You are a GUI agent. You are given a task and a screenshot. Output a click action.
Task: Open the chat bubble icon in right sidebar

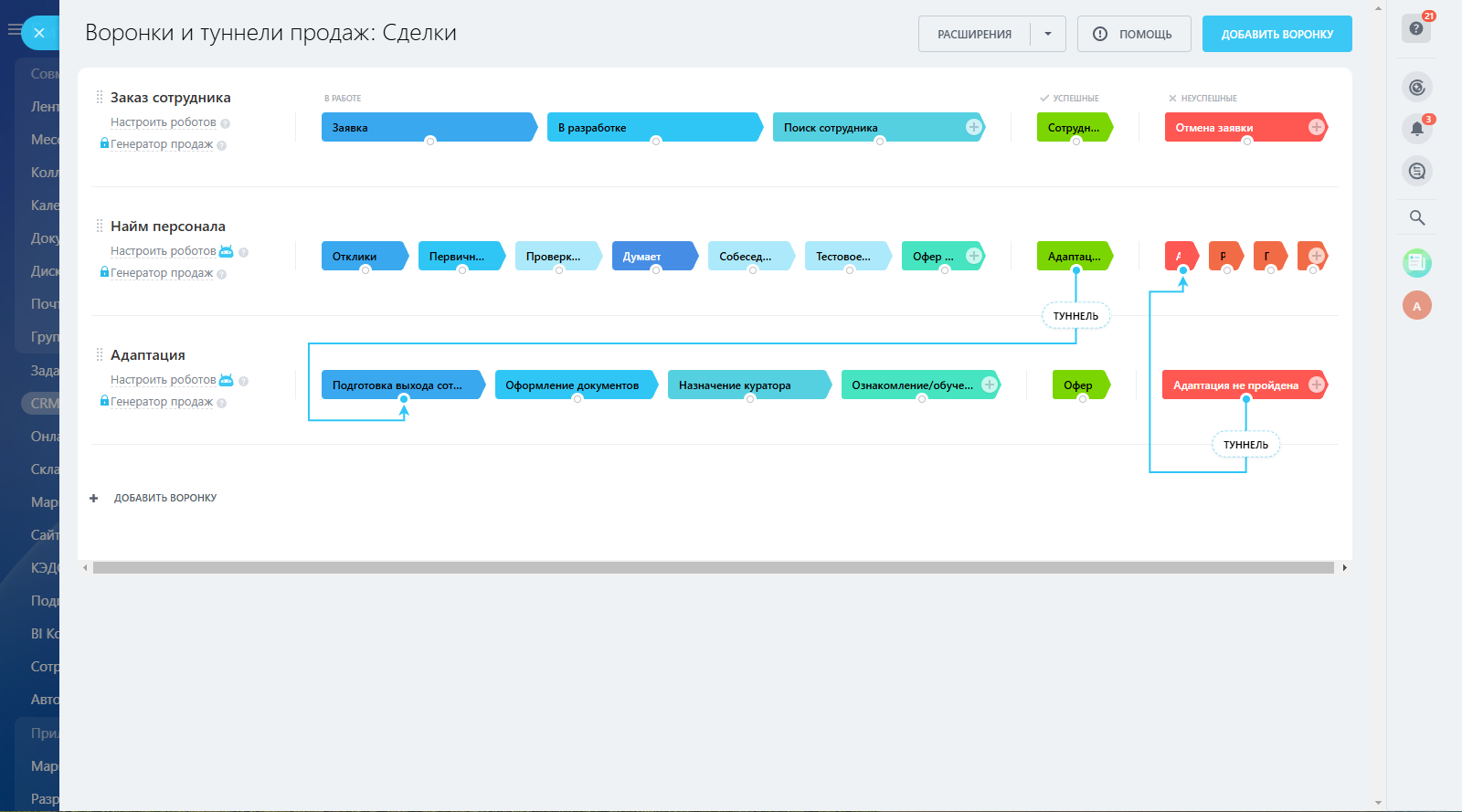1417,171
